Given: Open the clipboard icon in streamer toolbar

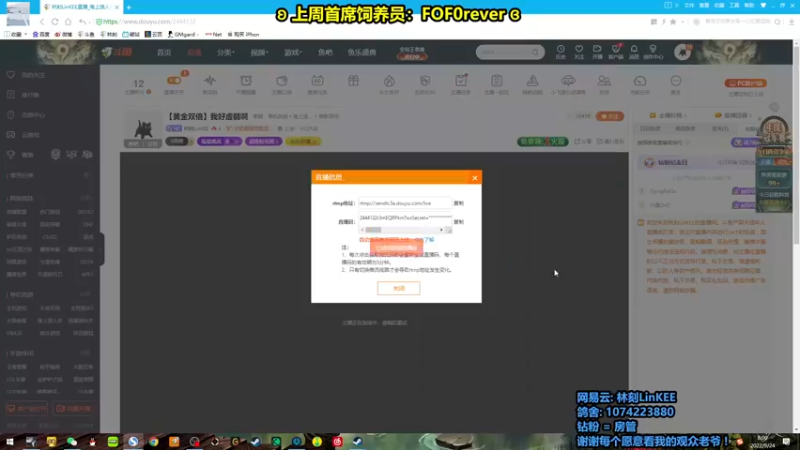Looking at the screenshot, I should (496, 81).
